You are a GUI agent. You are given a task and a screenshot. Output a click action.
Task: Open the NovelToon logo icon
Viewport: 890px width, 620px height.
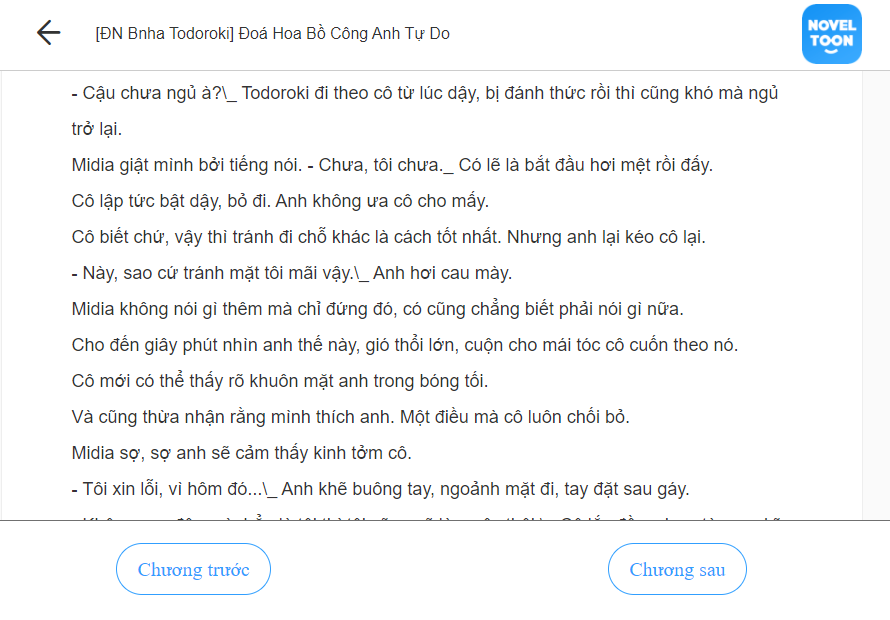pyautogui.click(x=832, y=34)
